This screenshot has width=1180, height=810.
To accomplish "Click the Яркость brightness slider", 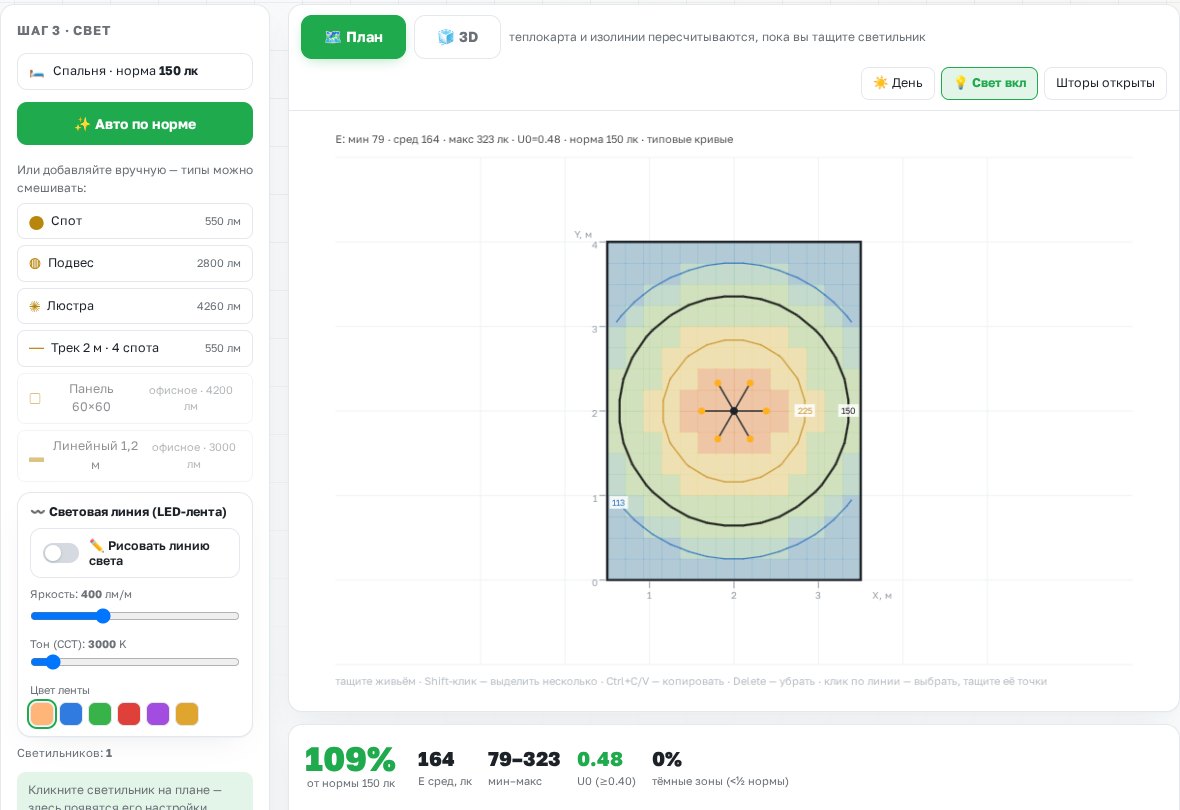I will coord(135,616).
